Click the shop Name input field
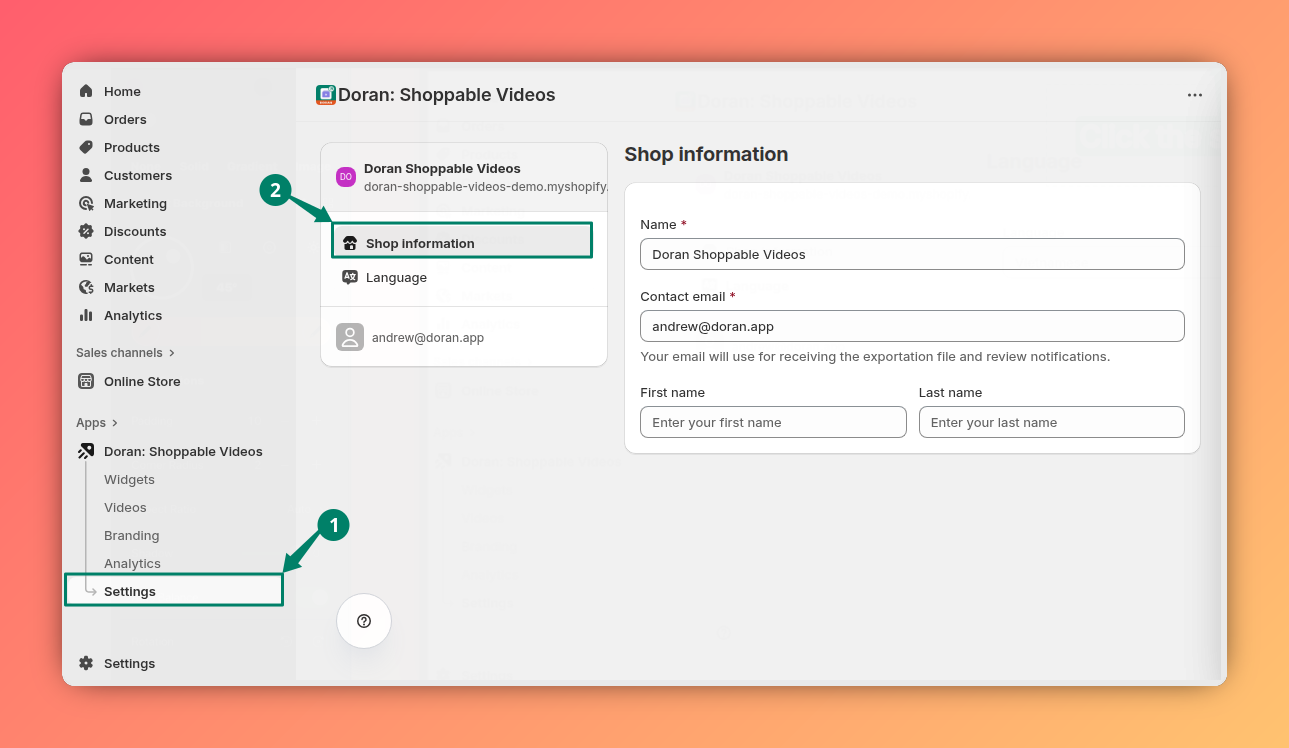 [x=912, y=254]
